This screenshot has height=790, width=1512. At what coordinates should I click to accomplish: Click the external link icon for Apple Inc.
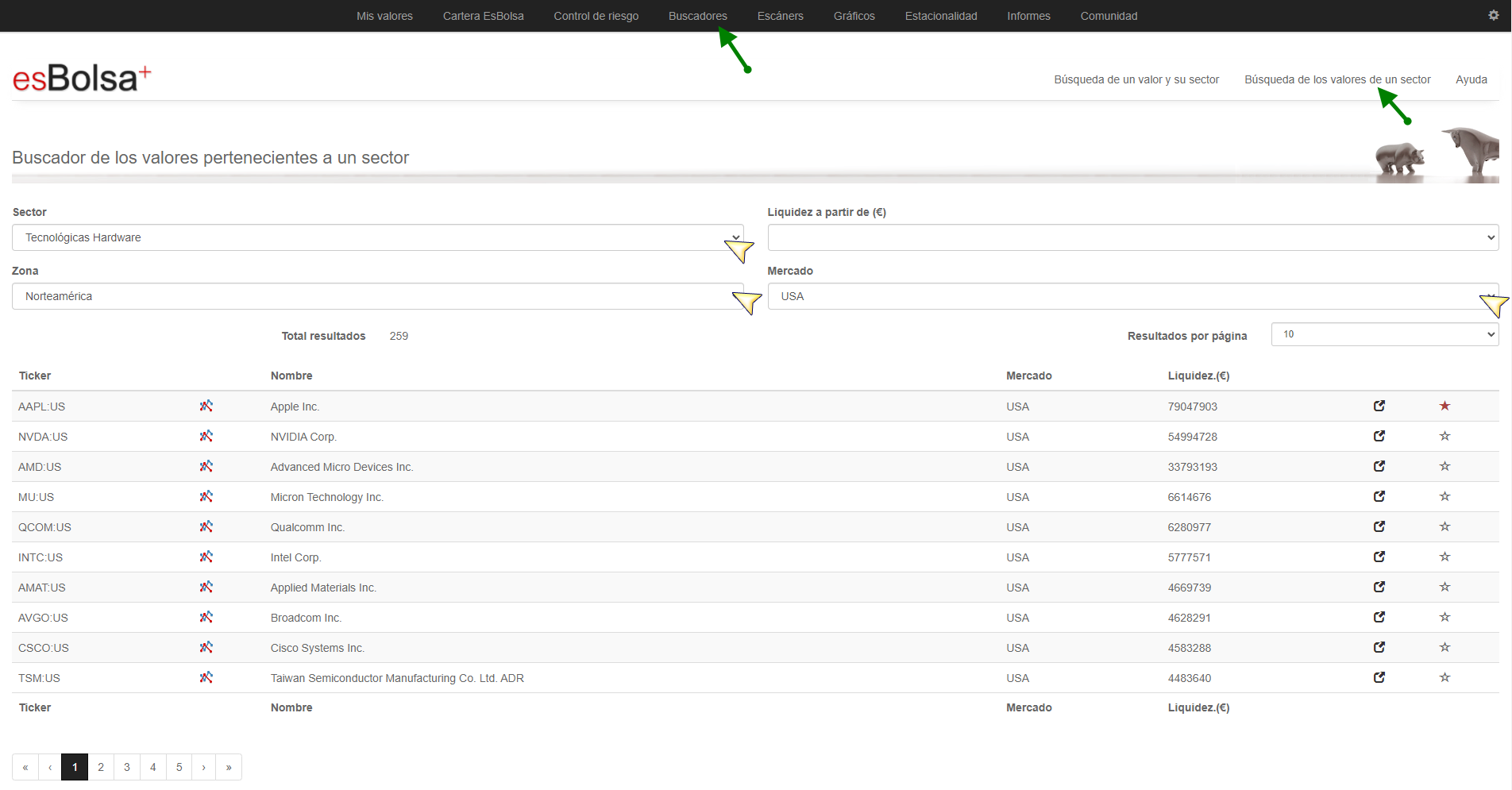click(1379, 406)
